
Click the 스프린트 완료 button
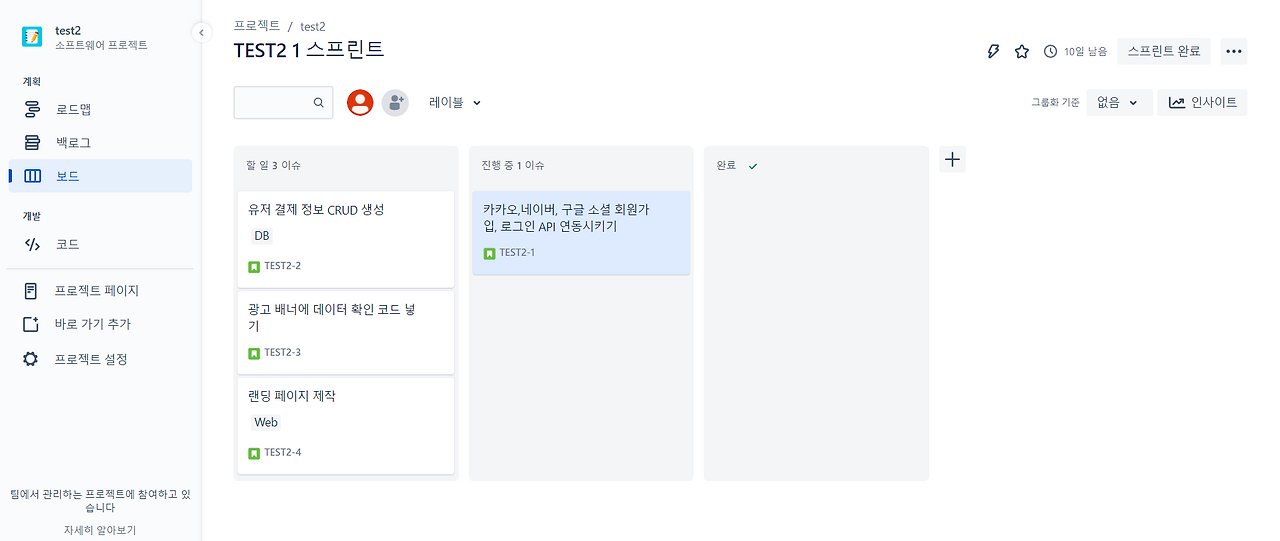point(1163,51)
